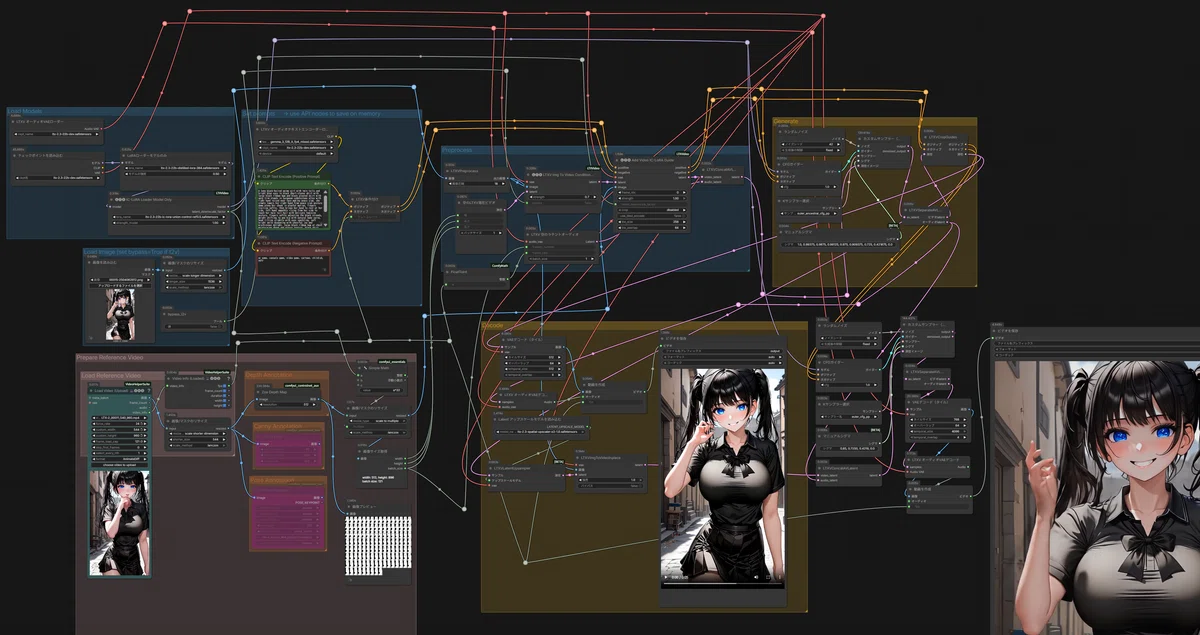Screen dimensions: 1200x635
Task: Increment noise seed 42 with right arrow
Action: tap(836, 144)
